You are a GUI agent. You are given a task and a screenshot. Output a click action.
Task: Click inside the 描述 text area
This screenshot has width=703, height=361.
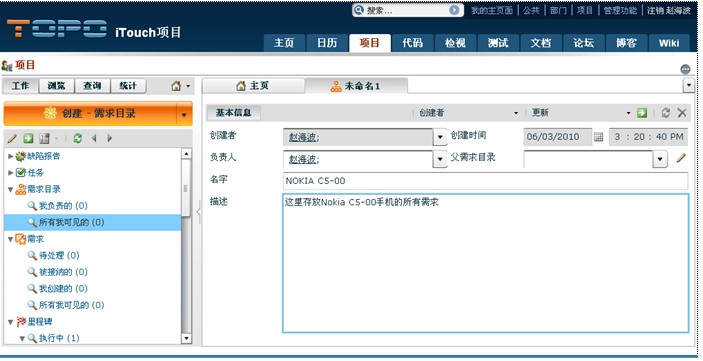(486, 263)
